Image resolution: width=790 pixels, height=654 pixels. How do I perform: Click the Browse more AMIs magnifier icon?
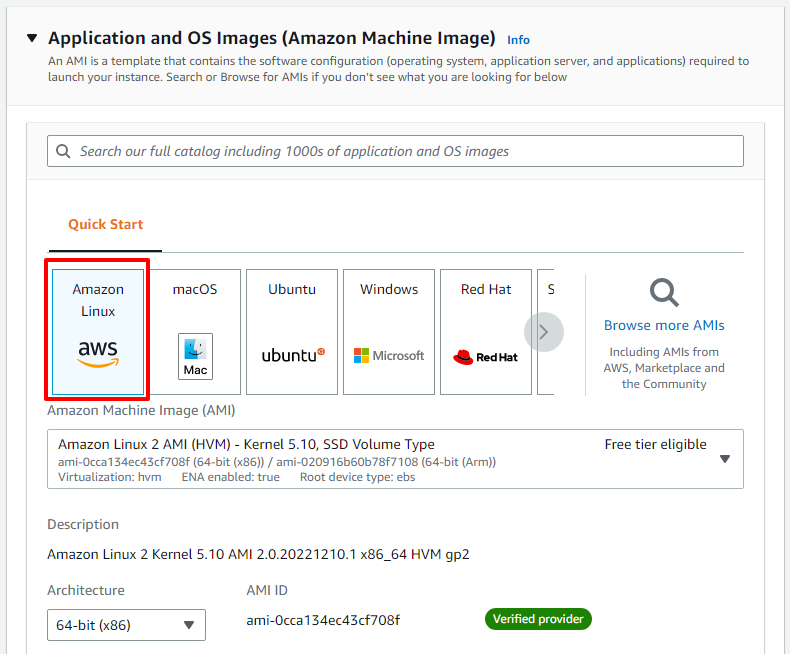pyautogui.click(x=664, y=292)
